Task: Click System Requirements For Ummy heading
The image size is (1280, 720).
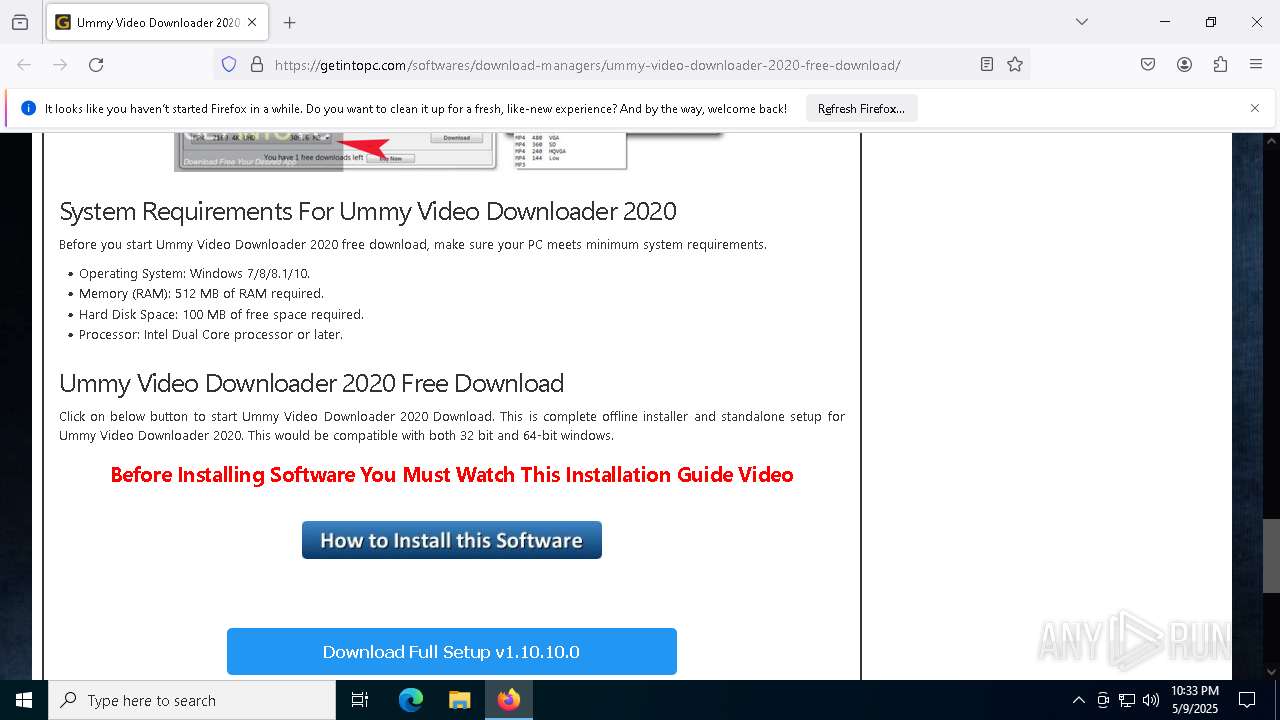Action: click(368, 211)
